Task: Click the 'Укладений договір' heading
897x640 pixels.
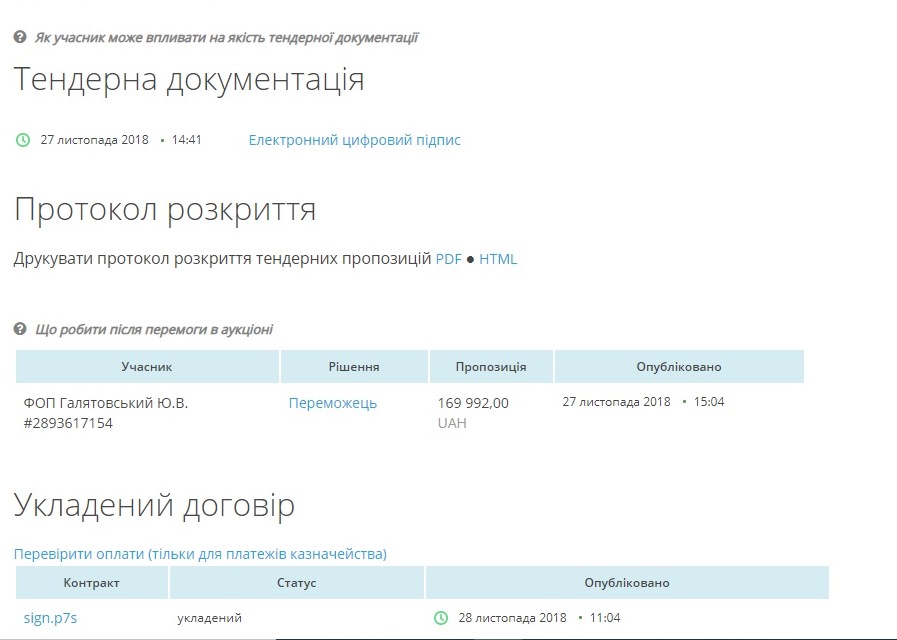Action: 154,506
